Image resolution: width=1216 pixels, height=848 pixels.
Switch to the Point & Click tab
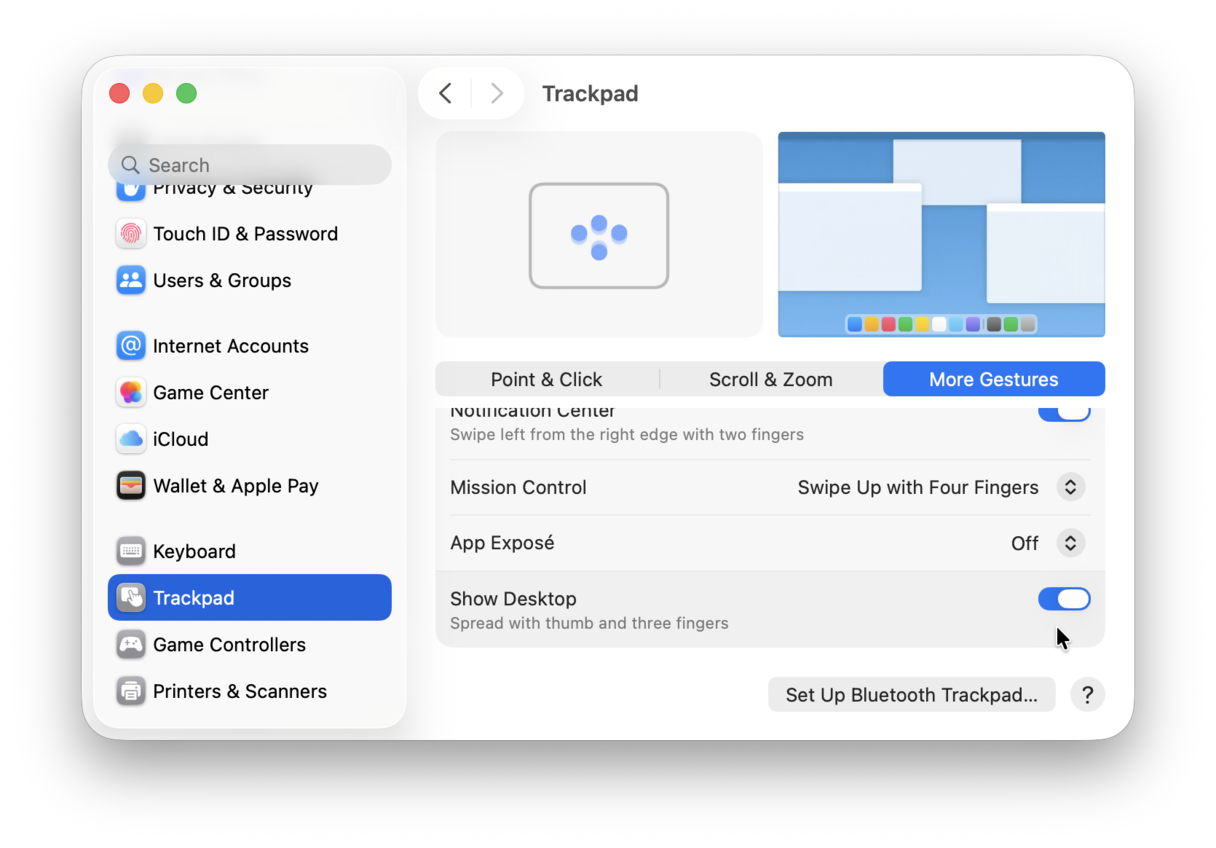pyautogui.click(x=547, y=379)
